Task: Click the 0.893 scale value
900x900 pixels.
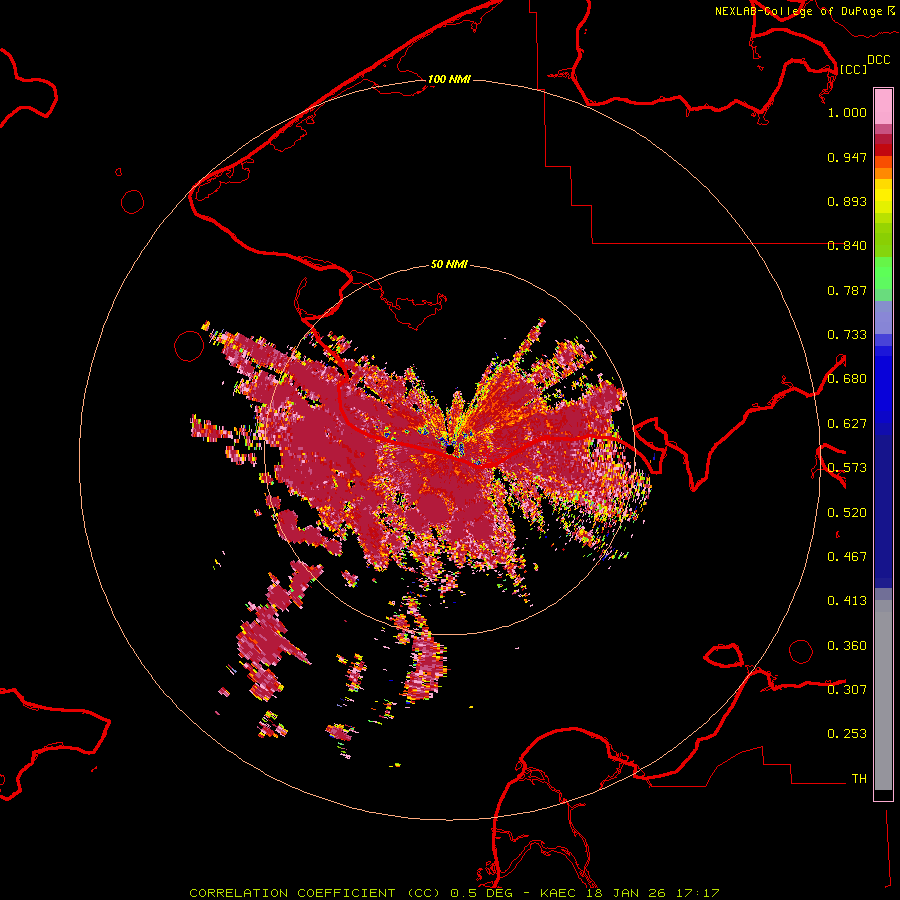Action: (x=847, y=201)
